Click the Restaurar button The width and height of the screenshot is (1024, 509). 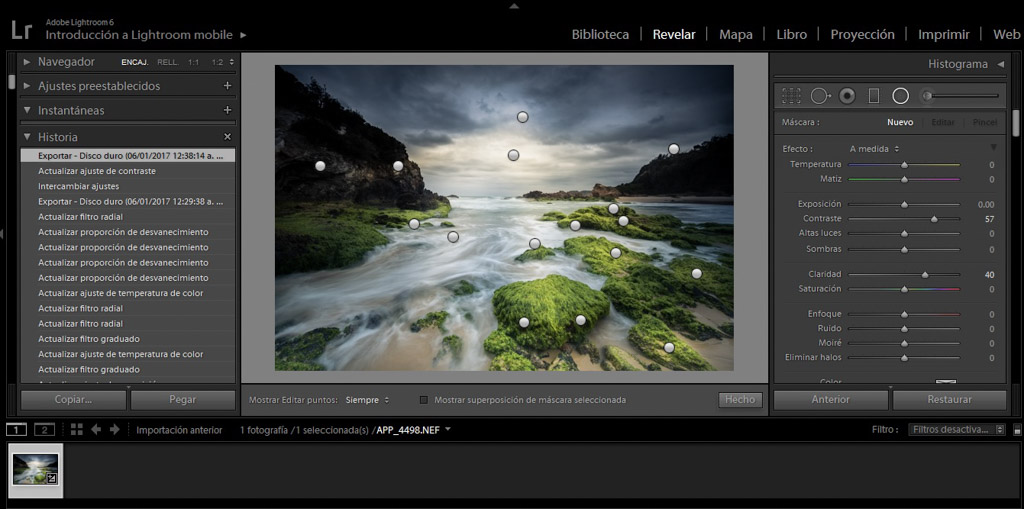948,400
